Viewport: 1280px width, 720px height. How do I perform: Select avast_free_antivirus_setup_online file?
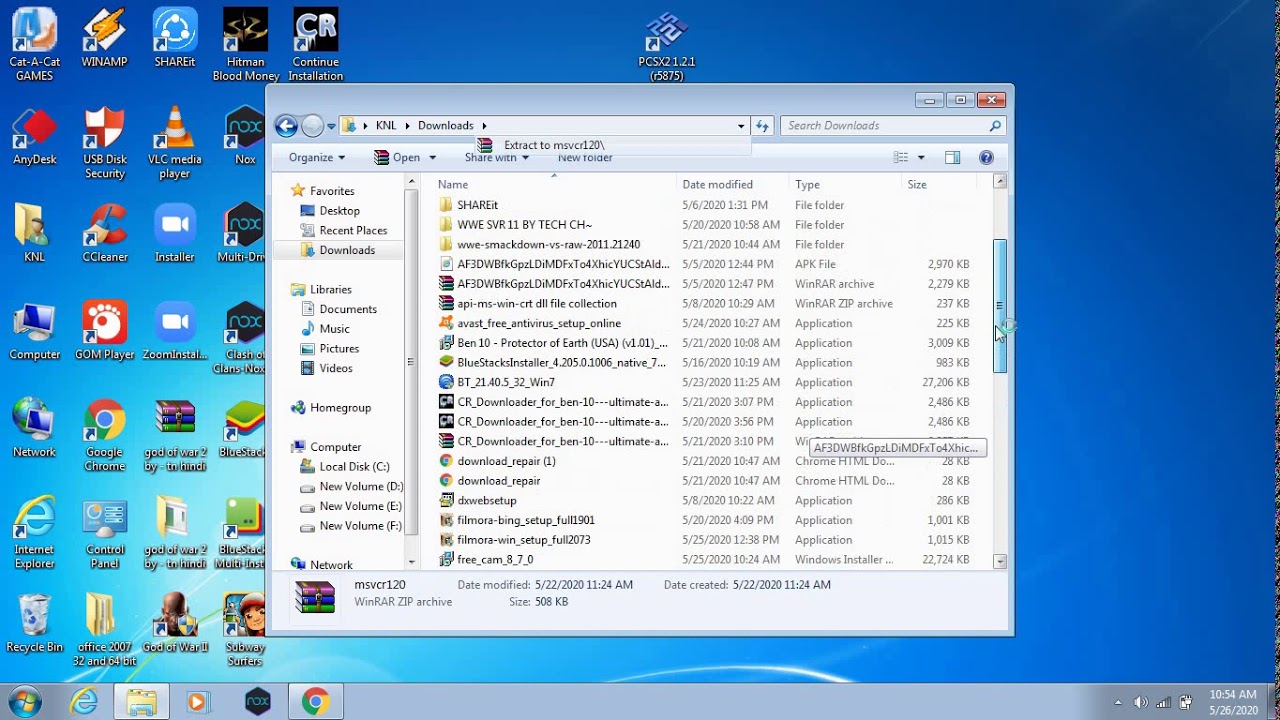coord(705,323)
